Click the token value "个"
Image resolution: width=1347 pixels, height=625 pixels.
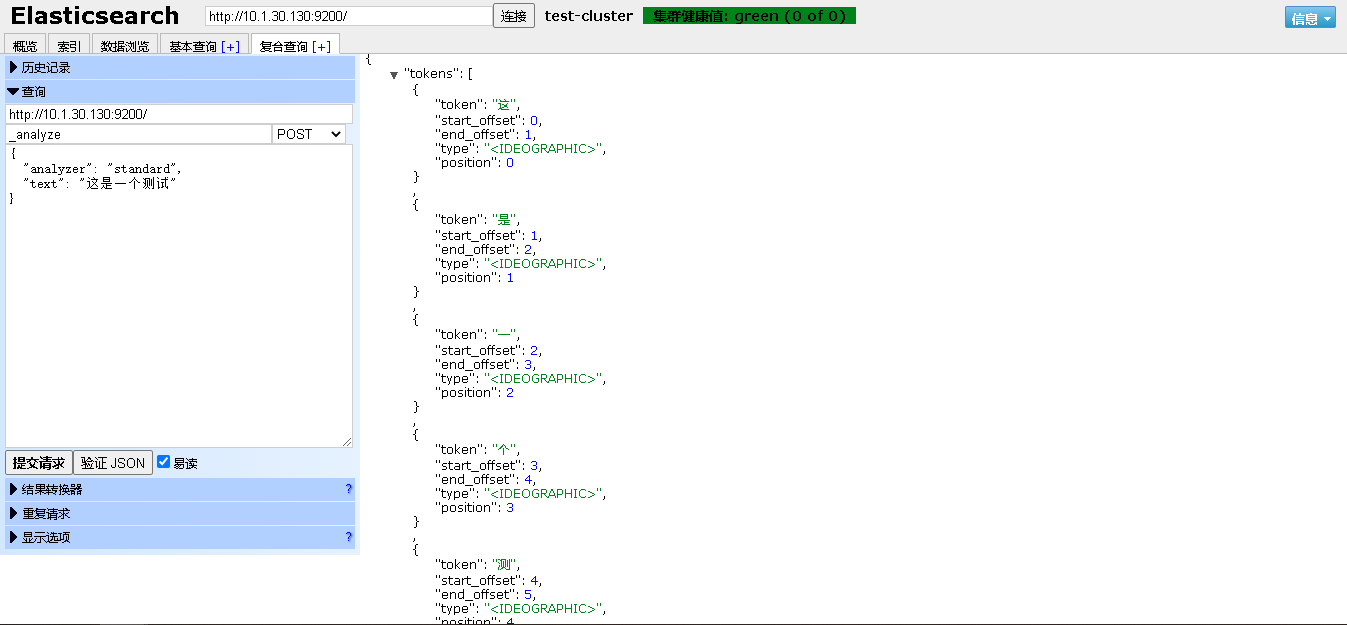point(504,450)
